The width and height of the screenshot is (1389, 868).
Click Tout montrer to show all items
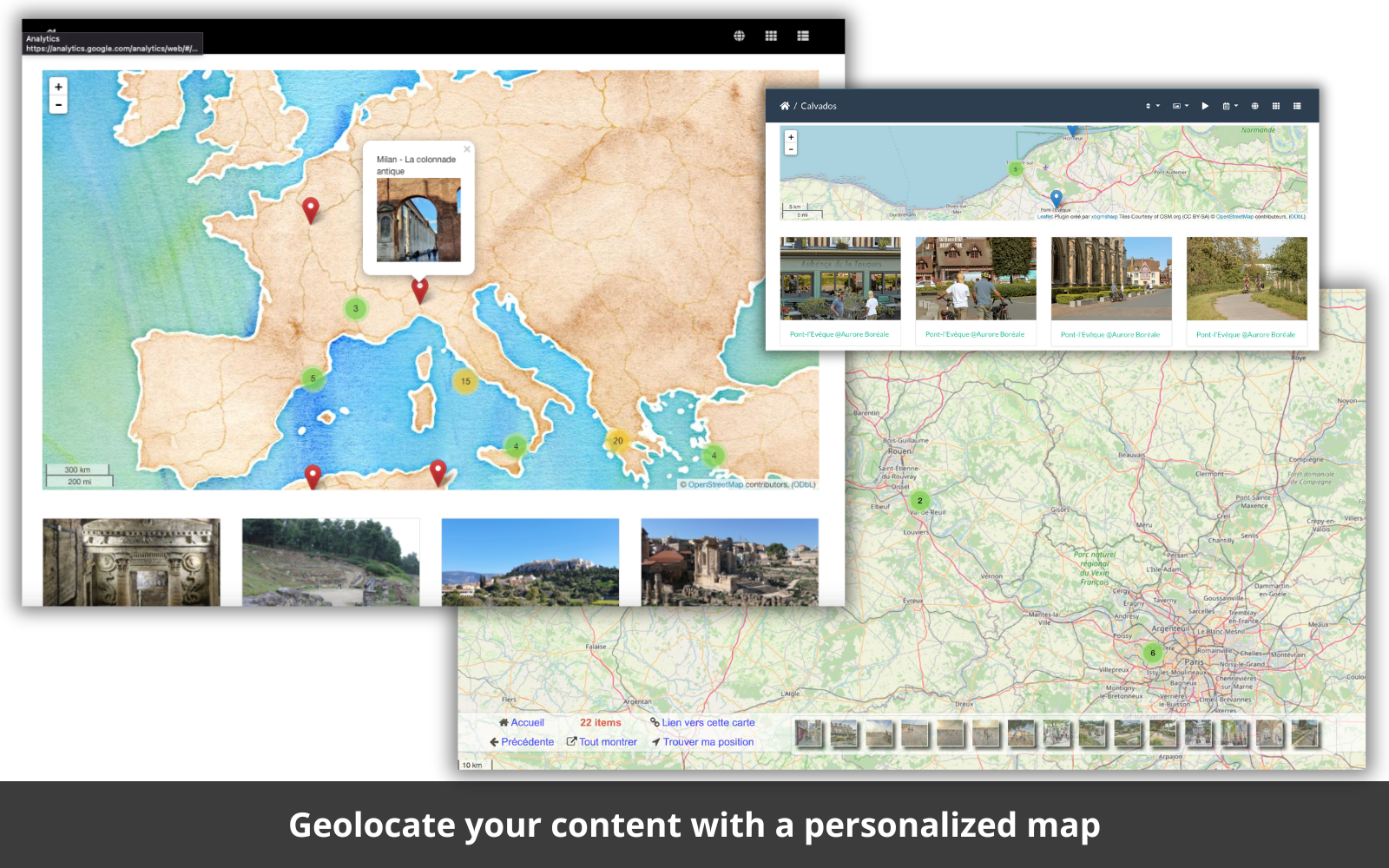608,741
